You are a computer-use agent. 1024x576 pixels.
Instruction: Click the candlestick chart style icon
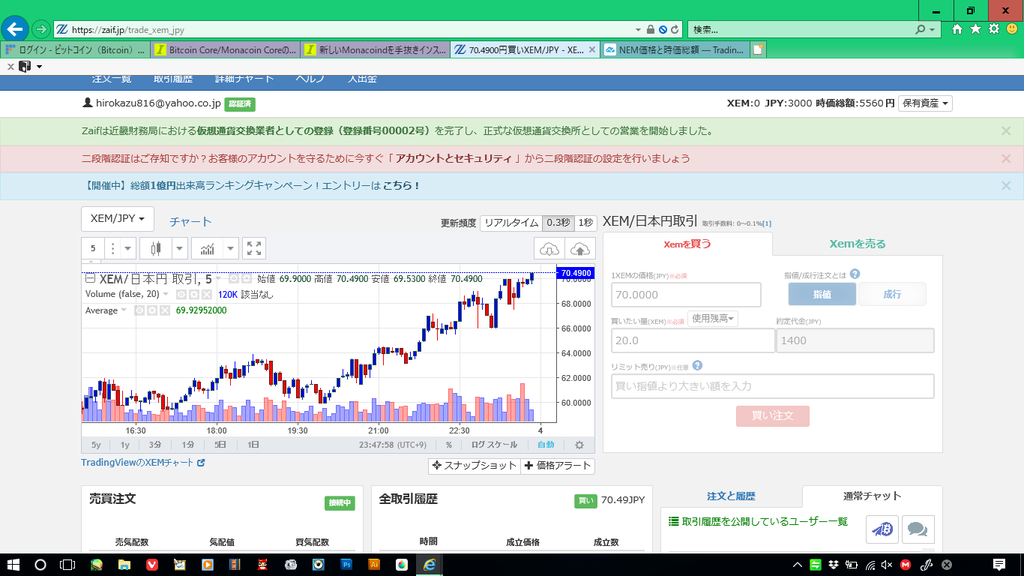click(155, 248)
